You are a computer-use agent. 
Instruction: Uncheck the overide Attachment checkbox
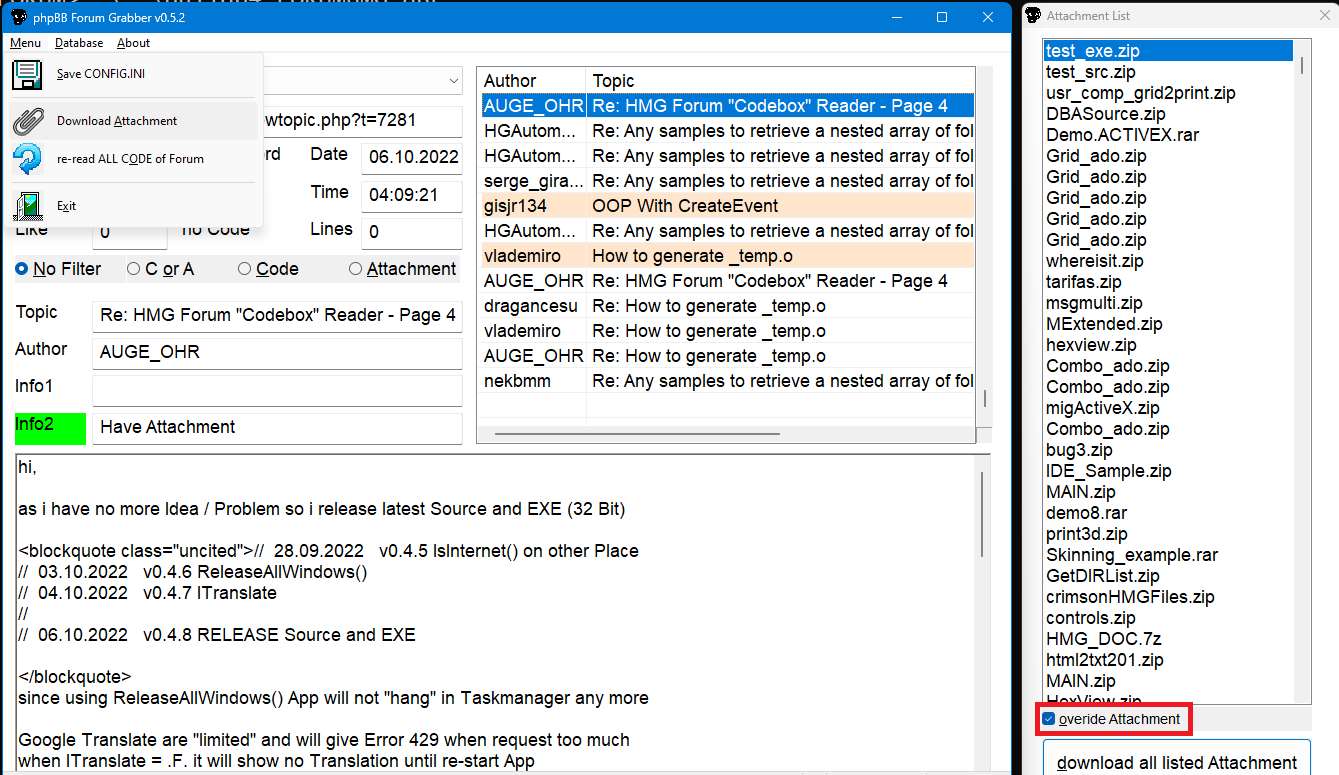pyautogui.click(x=1048, y=719)
